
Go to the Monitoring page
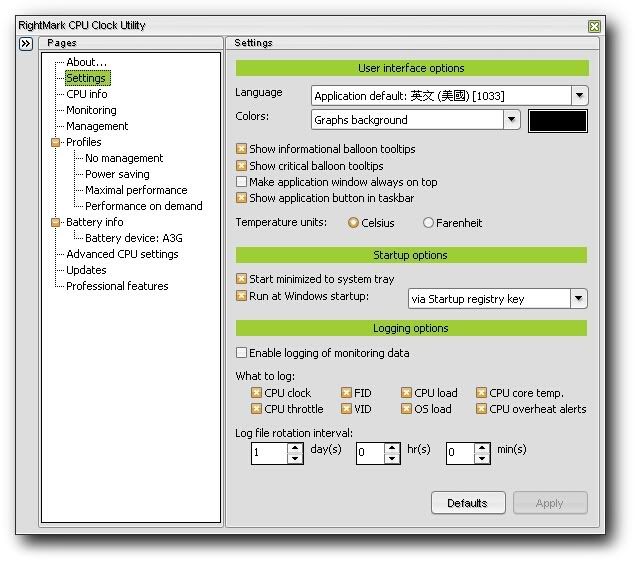91,110
